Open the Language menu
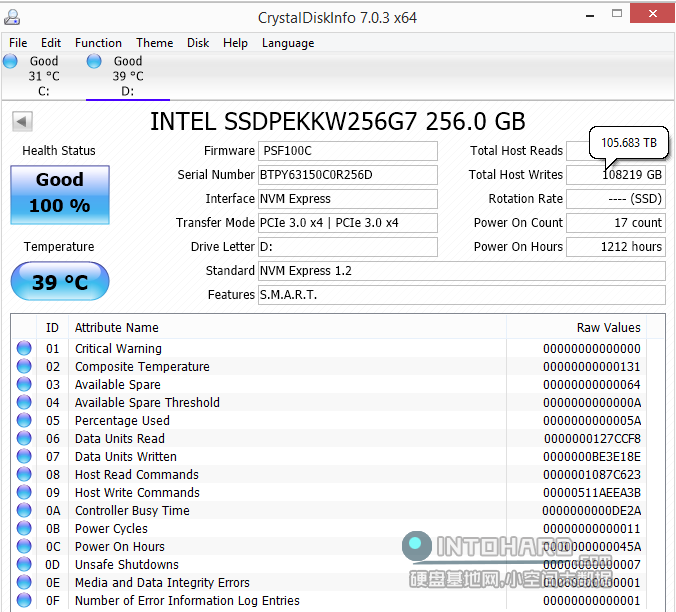 coord(288,43)
